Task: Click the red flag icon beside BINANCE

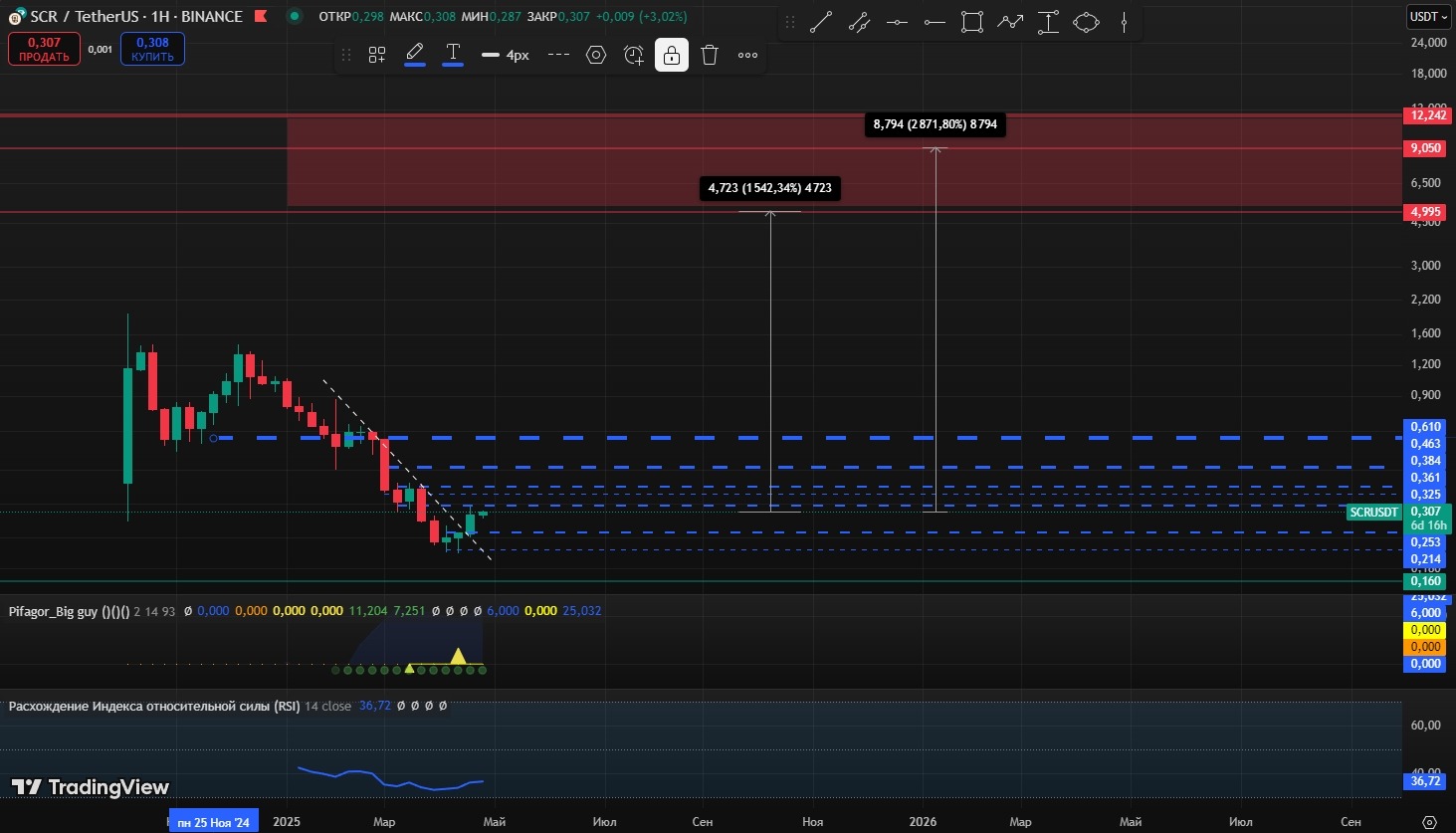Action: click(261, 16)
